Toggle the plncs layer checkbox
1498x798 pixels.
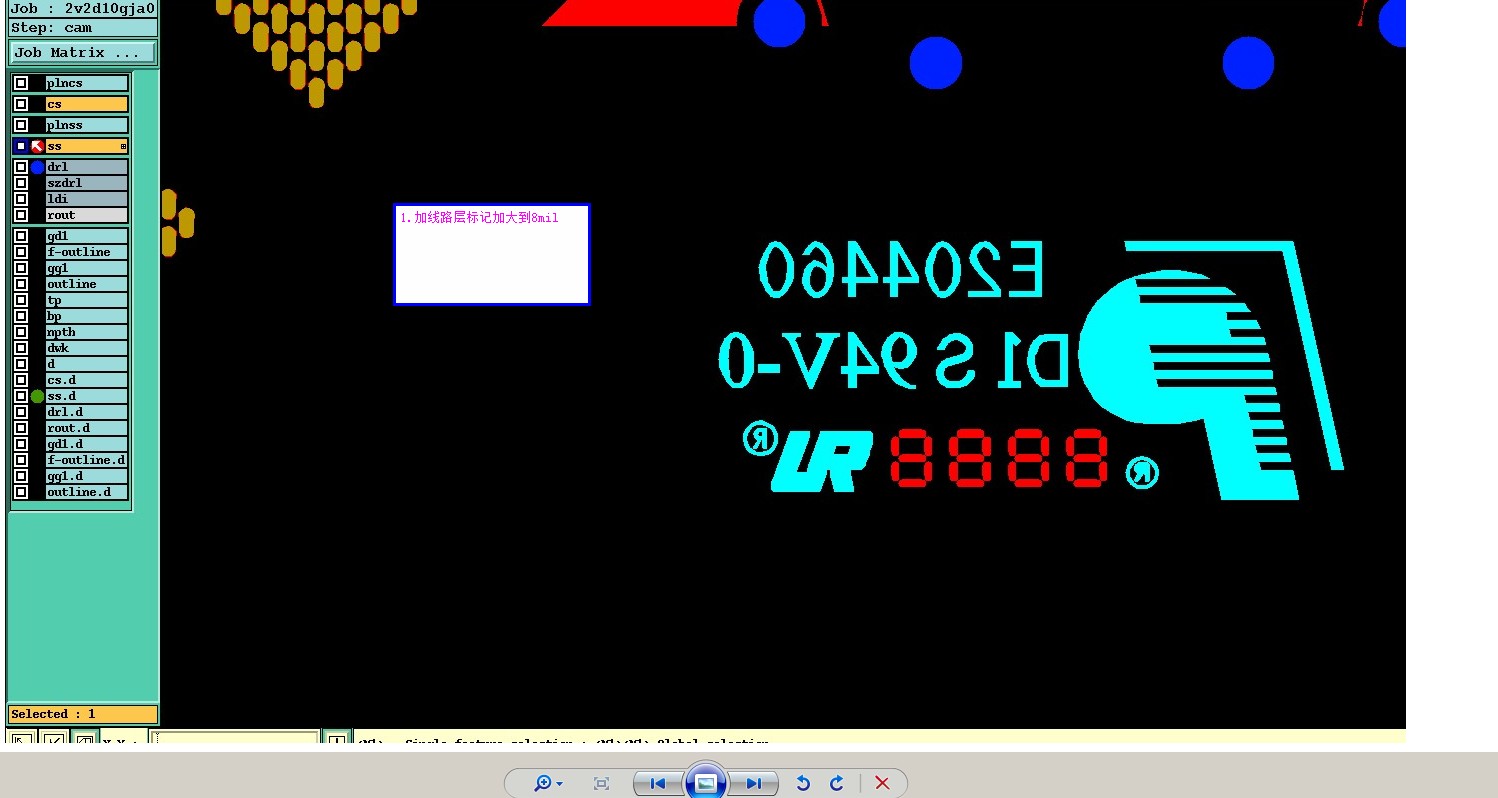(21, 83)
